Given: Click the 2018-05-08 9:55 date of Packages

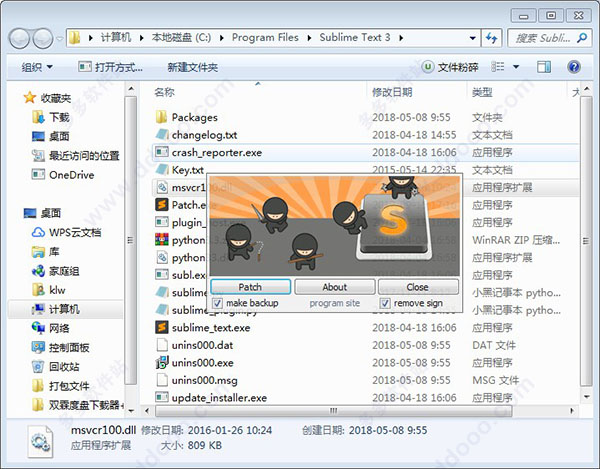Looking at the screenshot, I should pos(411,117).
